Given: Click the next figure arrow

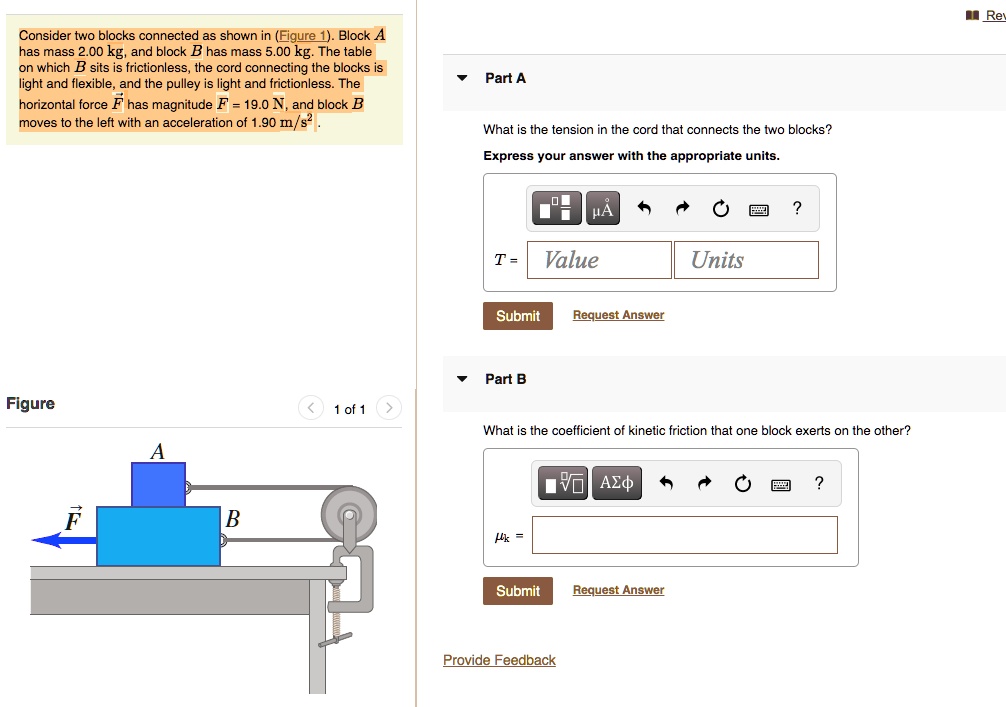Looking at the screenshot, I should point(388,408).
